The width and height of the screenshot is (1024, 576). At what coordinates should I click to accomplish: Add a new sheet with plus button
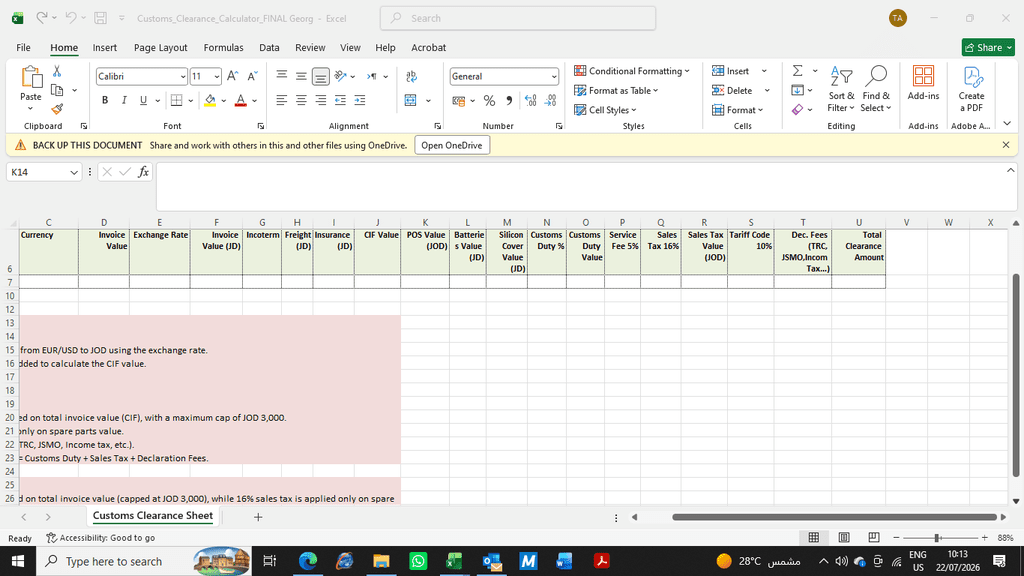258,517
